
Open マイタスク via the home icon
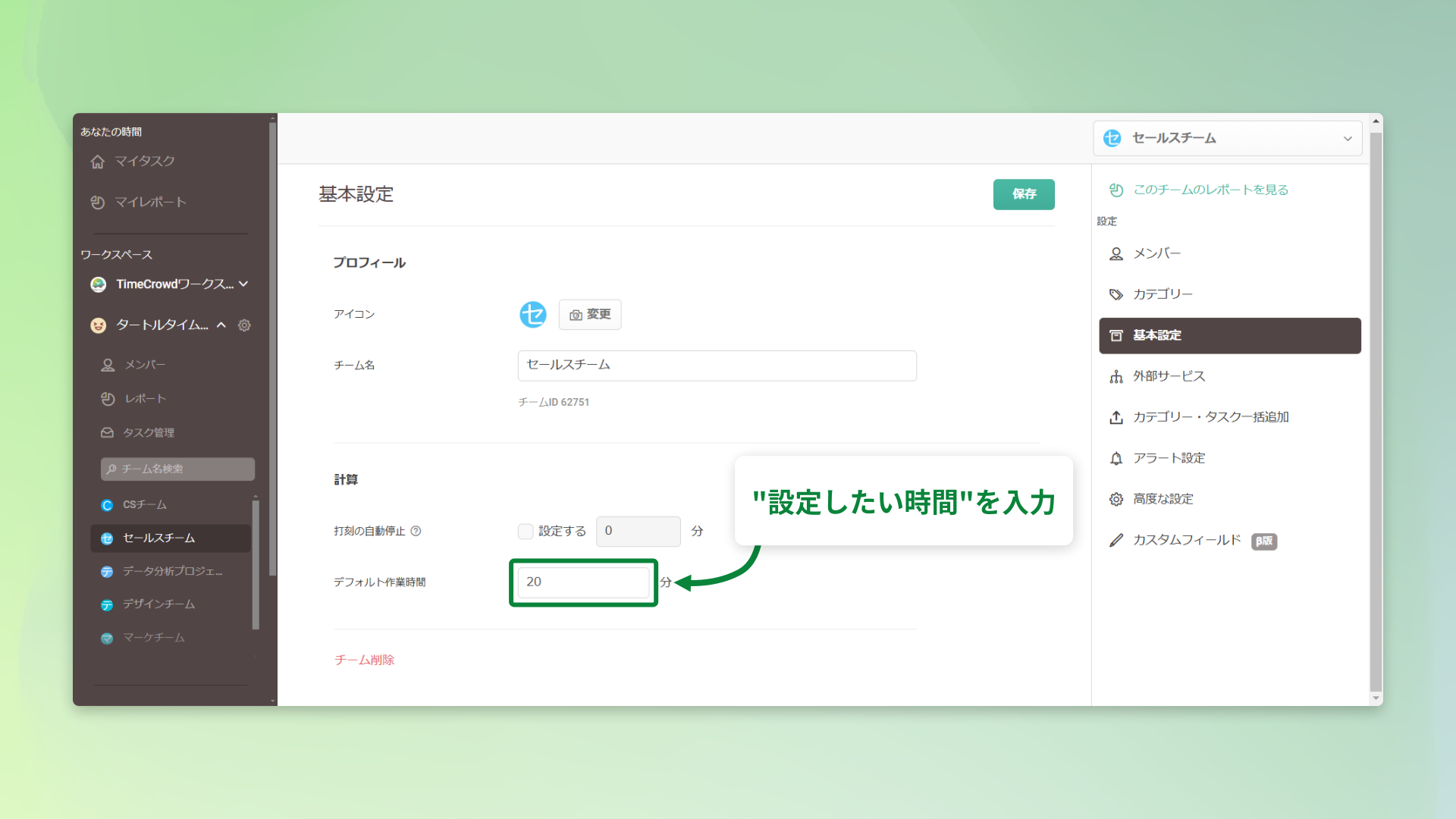pyautogui.click(x=98, y=162)
